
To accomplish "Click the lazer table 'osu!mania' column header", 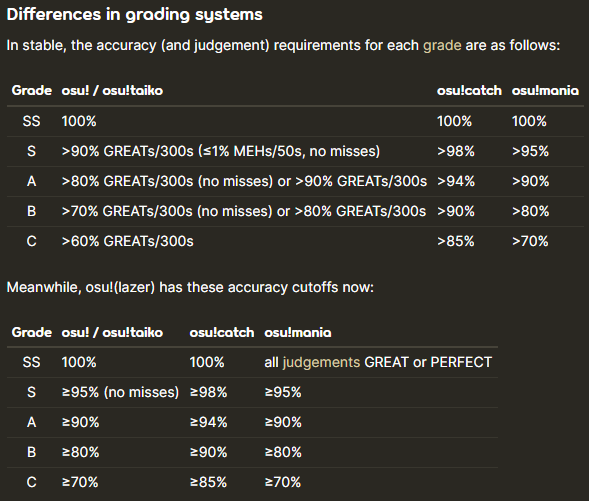I will (298, 332).
